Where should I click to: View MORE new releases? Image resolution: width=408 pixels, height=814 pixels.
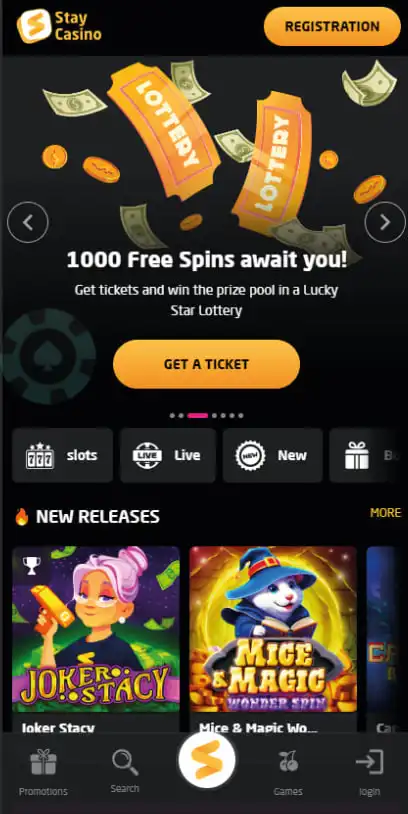click(385, 512)
